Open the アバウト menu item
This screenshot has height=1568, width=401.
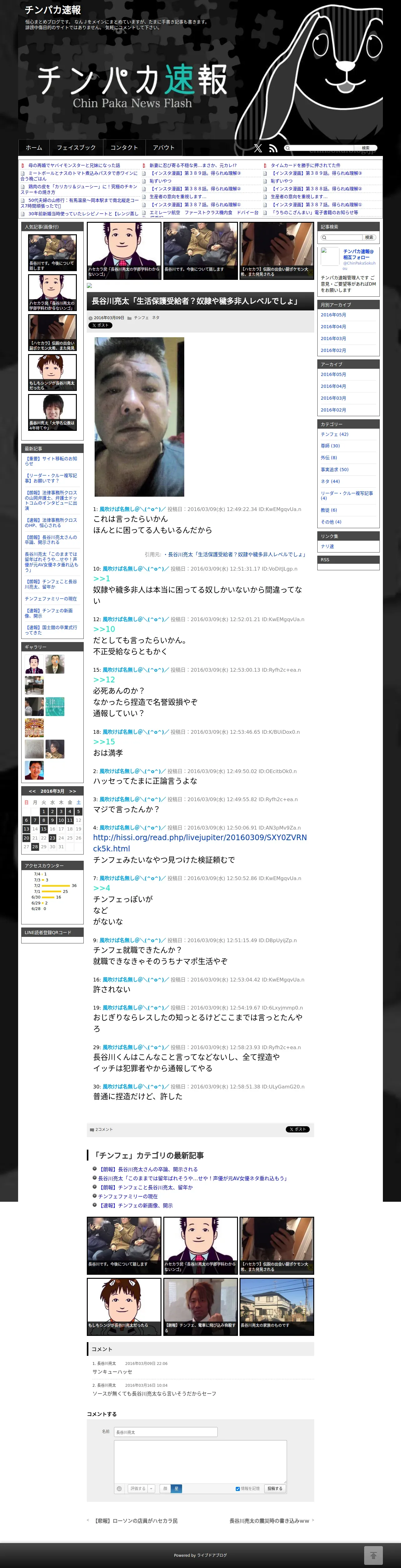(x=164, y=147)
